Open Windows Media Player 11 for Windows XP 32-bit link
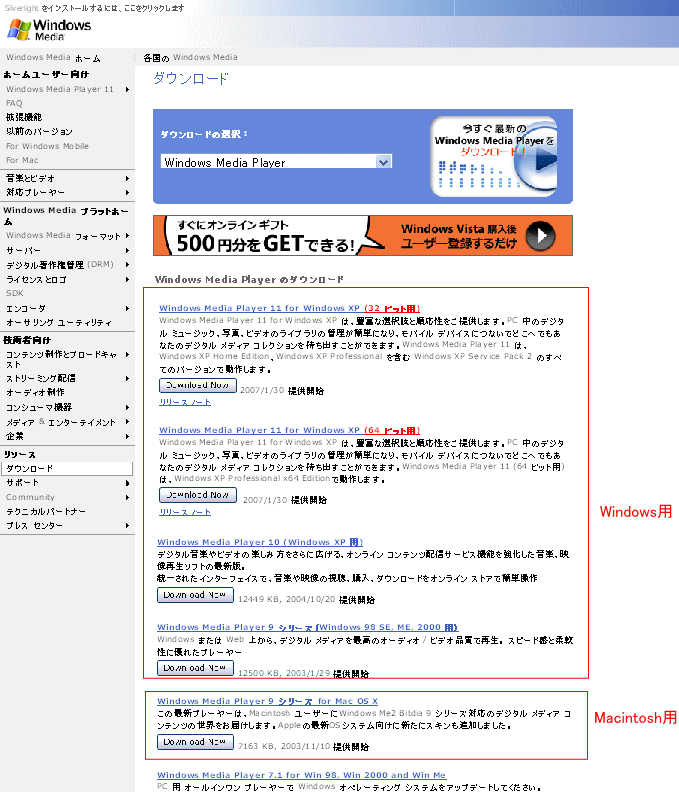 tap(289, 308)
